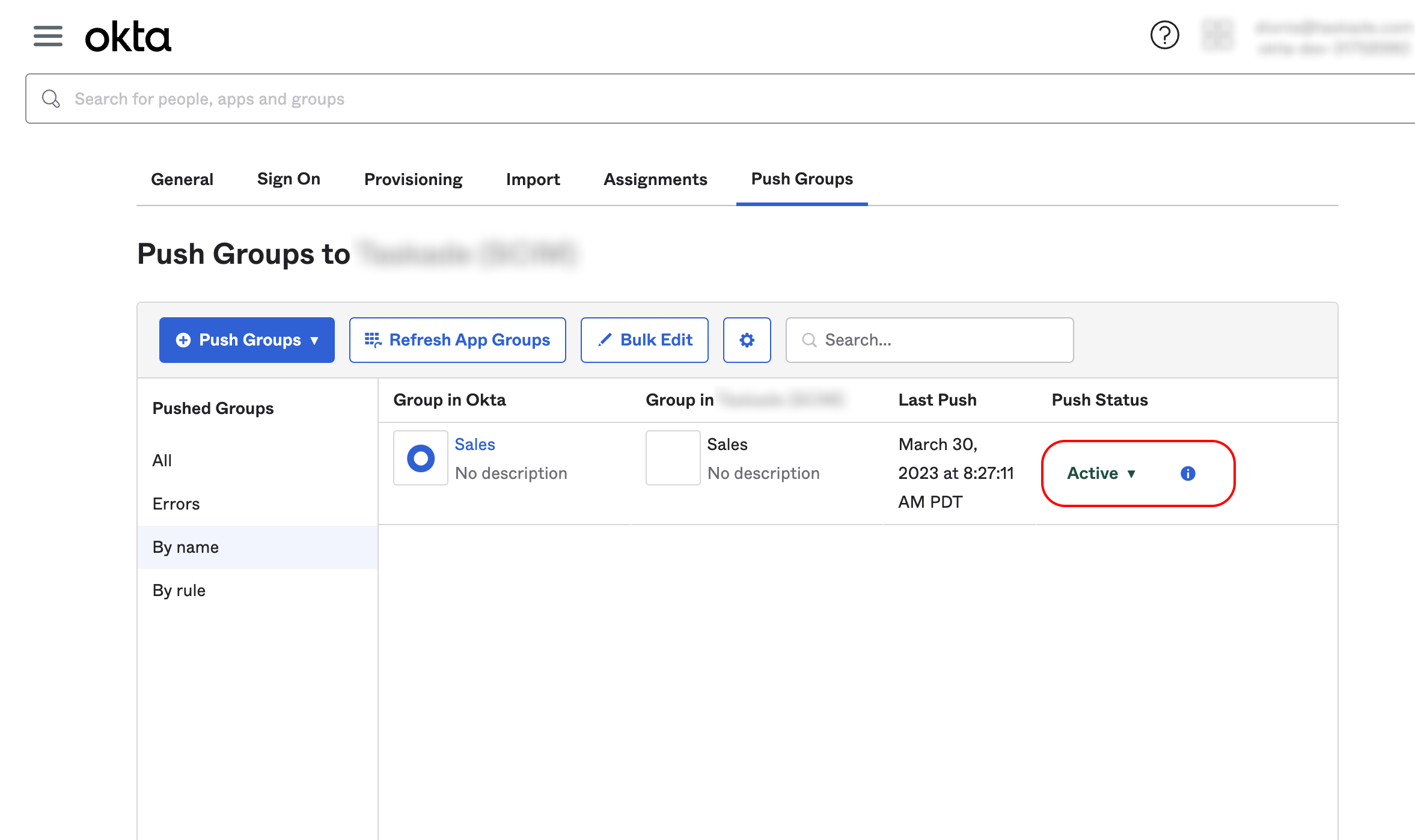1415x840 pixels.
Task: Open the Assignments tab
Action: pyautogui.click(x=655, y=179)
